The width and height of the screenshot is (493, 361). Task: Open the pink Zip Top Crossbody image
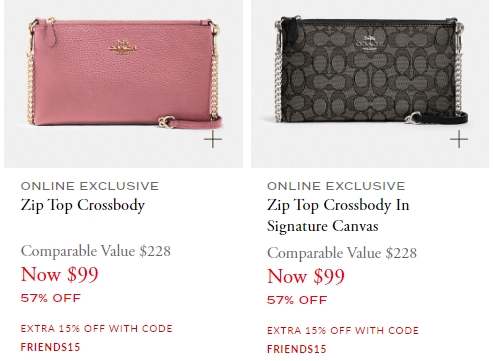123,84
